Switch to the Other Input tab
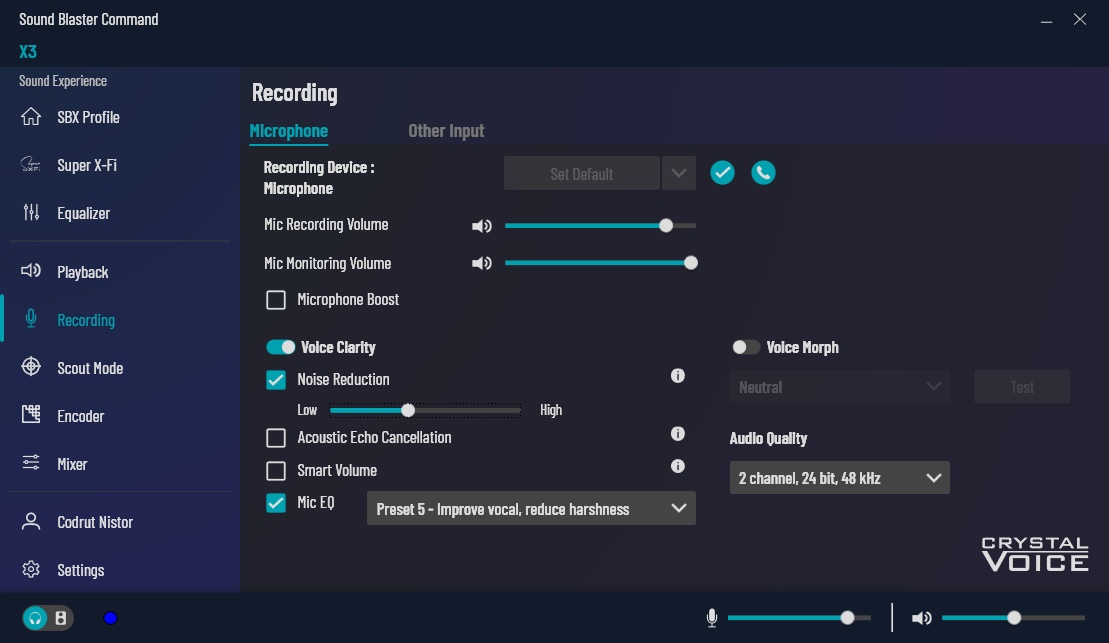Image resolution: width=1109 pixels, height=643 pixels. [446, 131]
